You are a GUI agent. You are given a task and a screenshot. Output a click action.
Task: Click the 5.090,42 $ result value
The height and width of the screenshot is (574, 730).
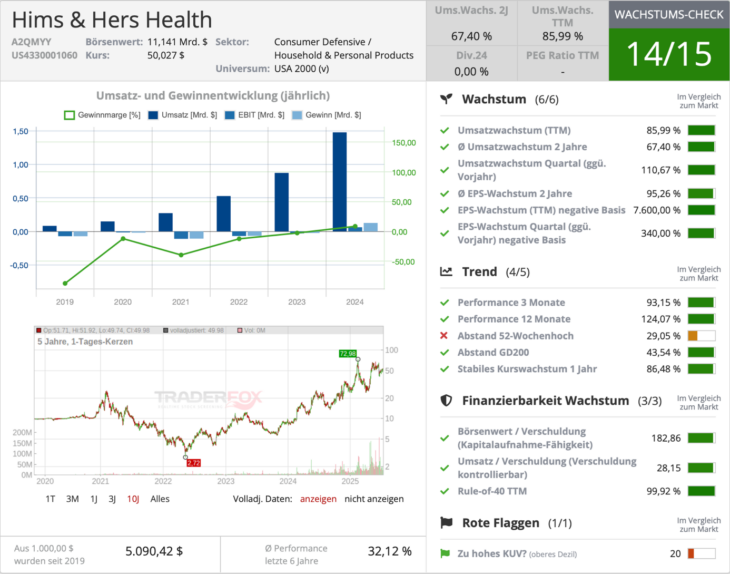154,551
